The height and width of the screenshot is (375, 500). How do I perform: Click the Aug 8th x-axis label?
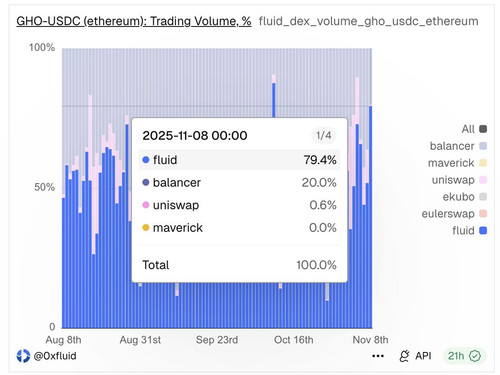point(63,340)
